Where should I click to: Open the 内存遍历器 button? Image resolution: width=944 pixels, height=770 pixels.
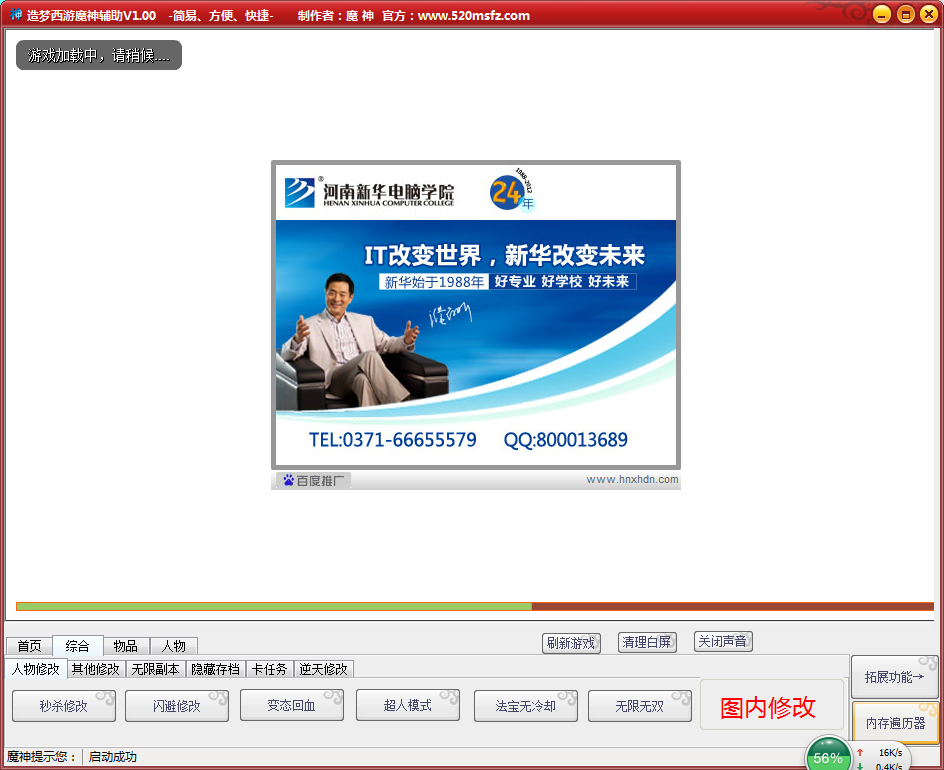click(896, 722)
